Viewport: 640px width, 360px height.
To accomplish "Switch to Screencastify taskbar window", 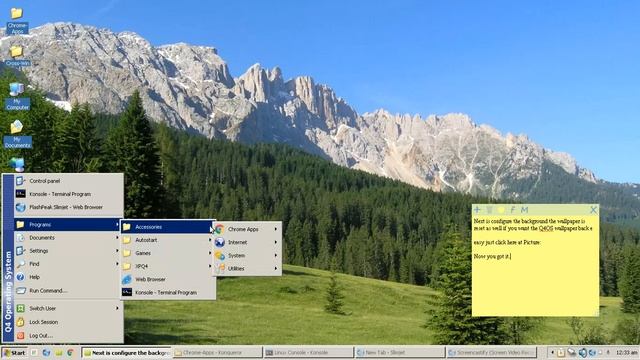I will (491, 353).
